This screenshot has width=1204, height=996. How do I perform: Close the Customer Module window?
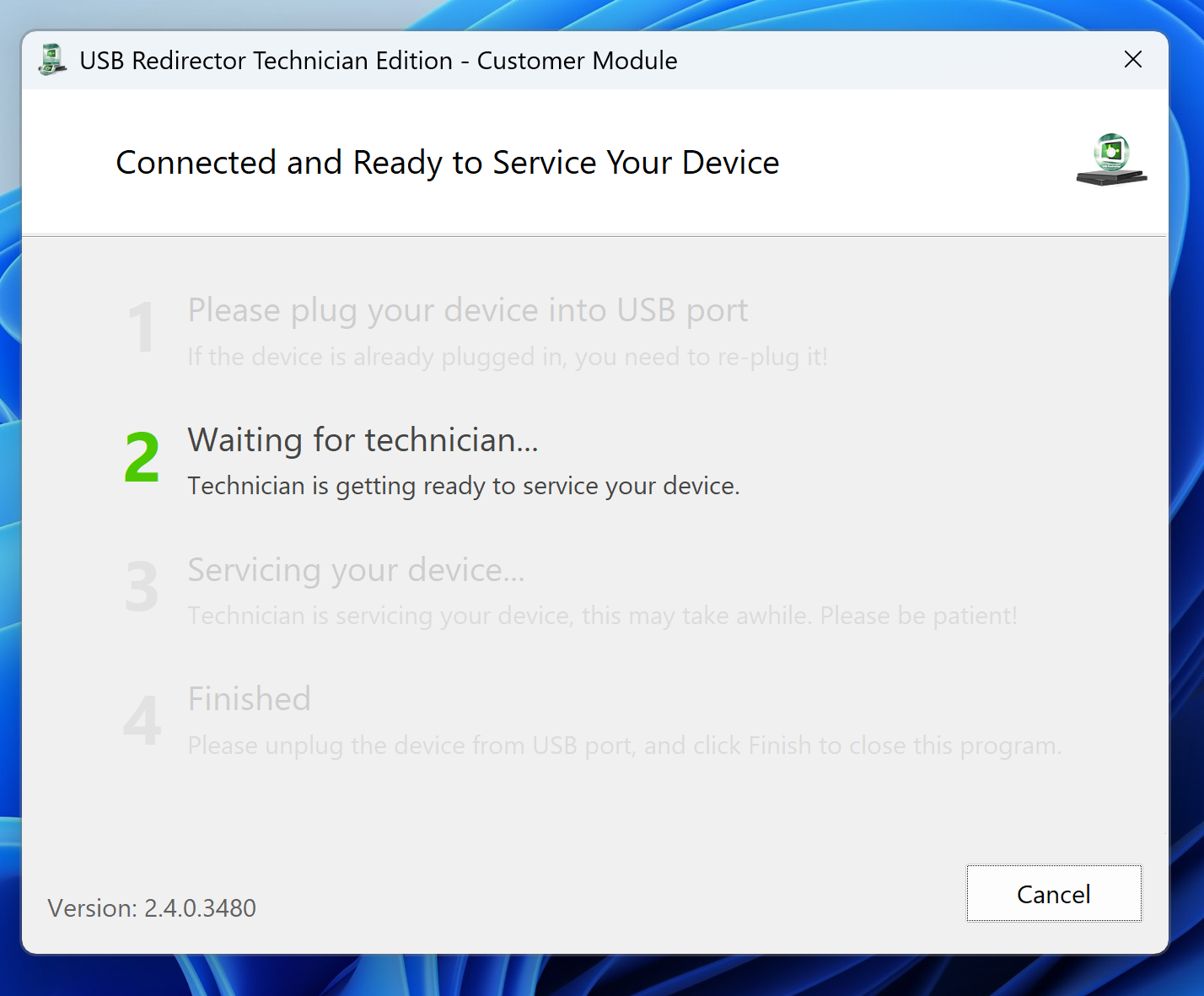(1133, 59)
